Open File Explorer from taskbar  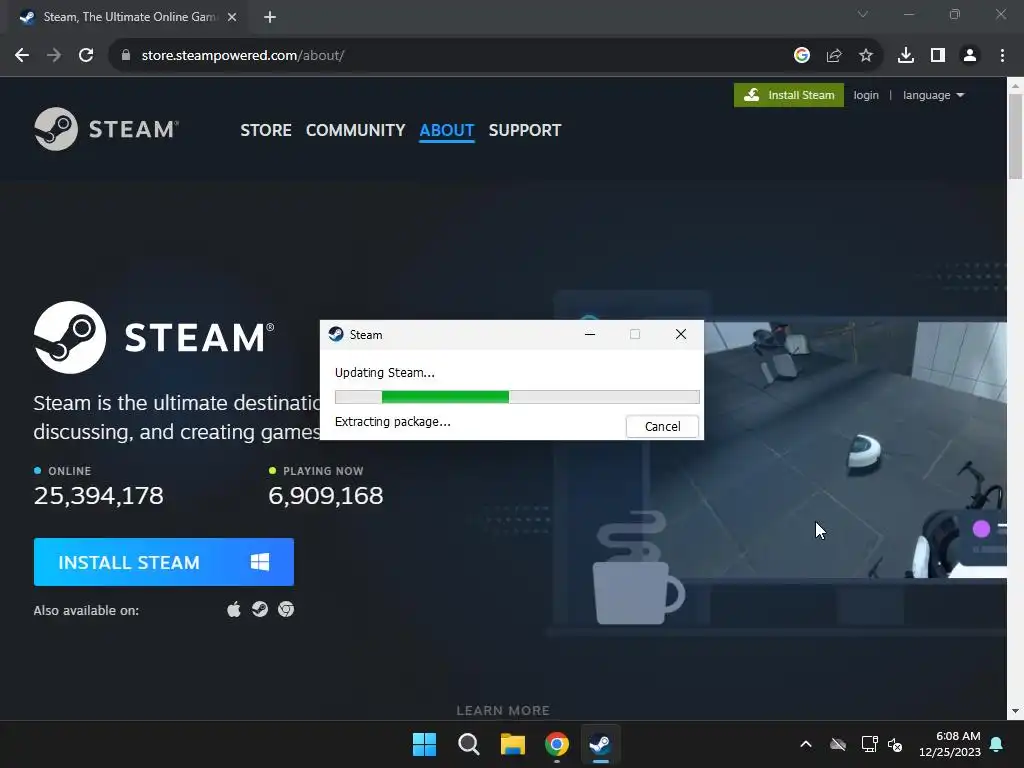click(x=513, y=744)
